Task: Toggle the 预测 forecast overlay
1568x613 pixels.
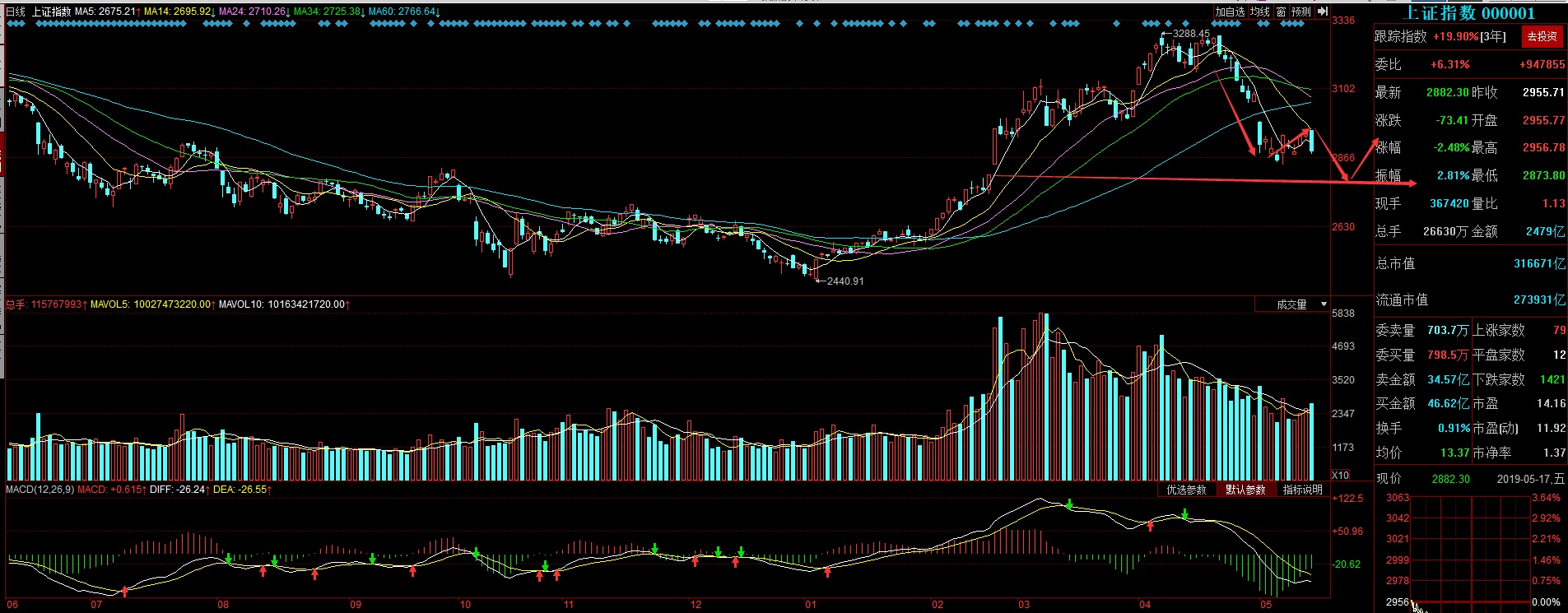Action: click(x=1301, y=12)
